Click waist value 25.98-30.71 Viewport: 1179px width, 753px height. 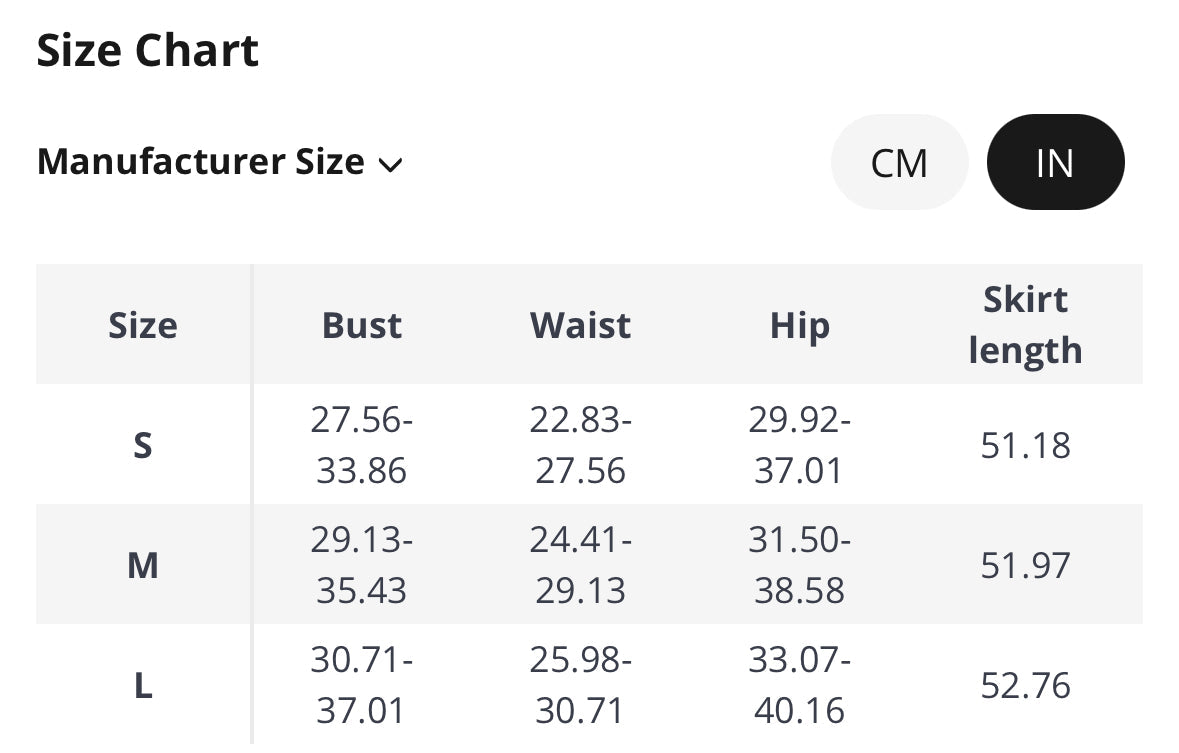(580, 685)
